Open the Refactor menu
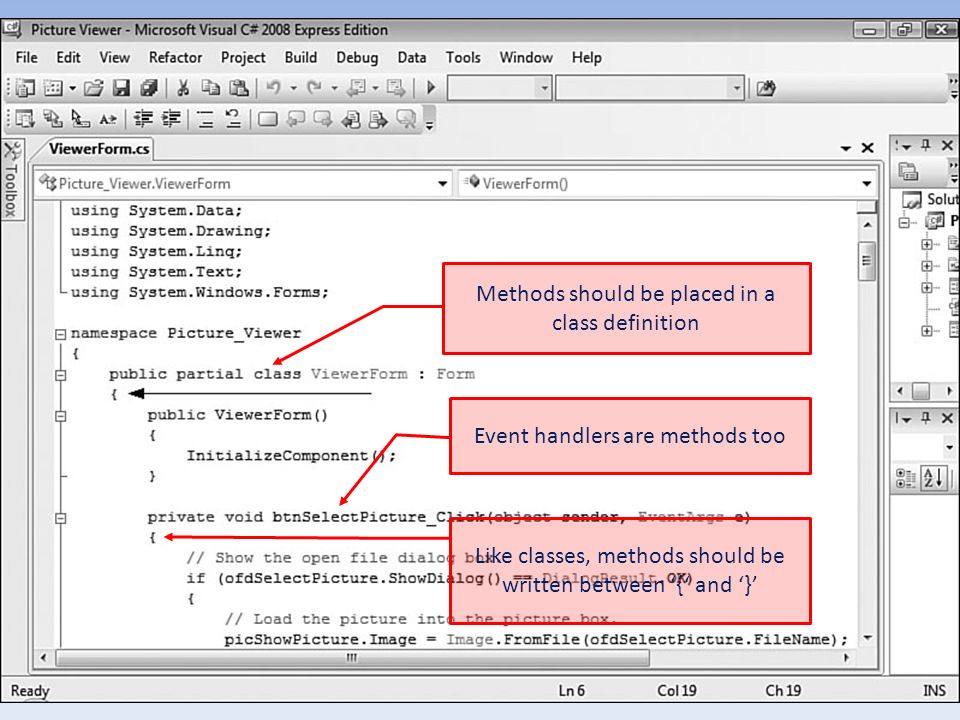The image size is (960, 720). [x=175, y=58]
